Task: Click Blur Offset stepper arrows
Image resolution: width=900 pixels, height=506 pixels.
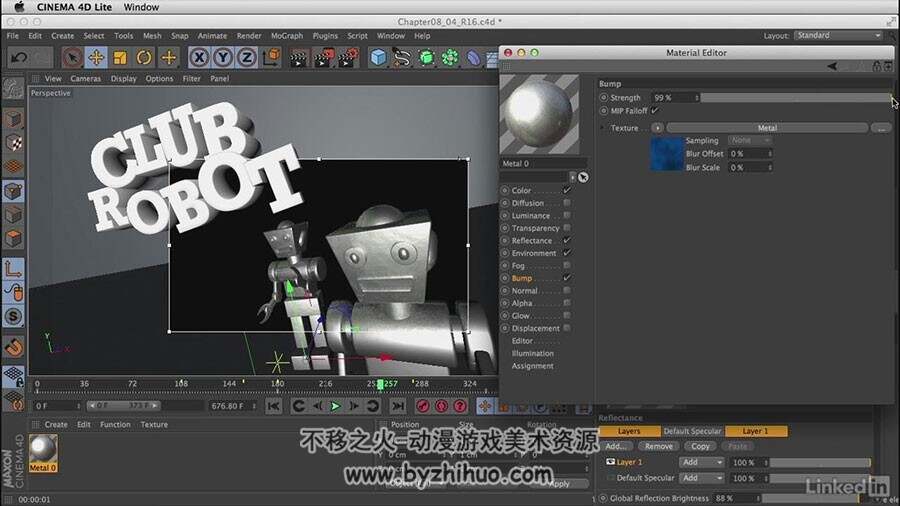Action: point(770,154)
